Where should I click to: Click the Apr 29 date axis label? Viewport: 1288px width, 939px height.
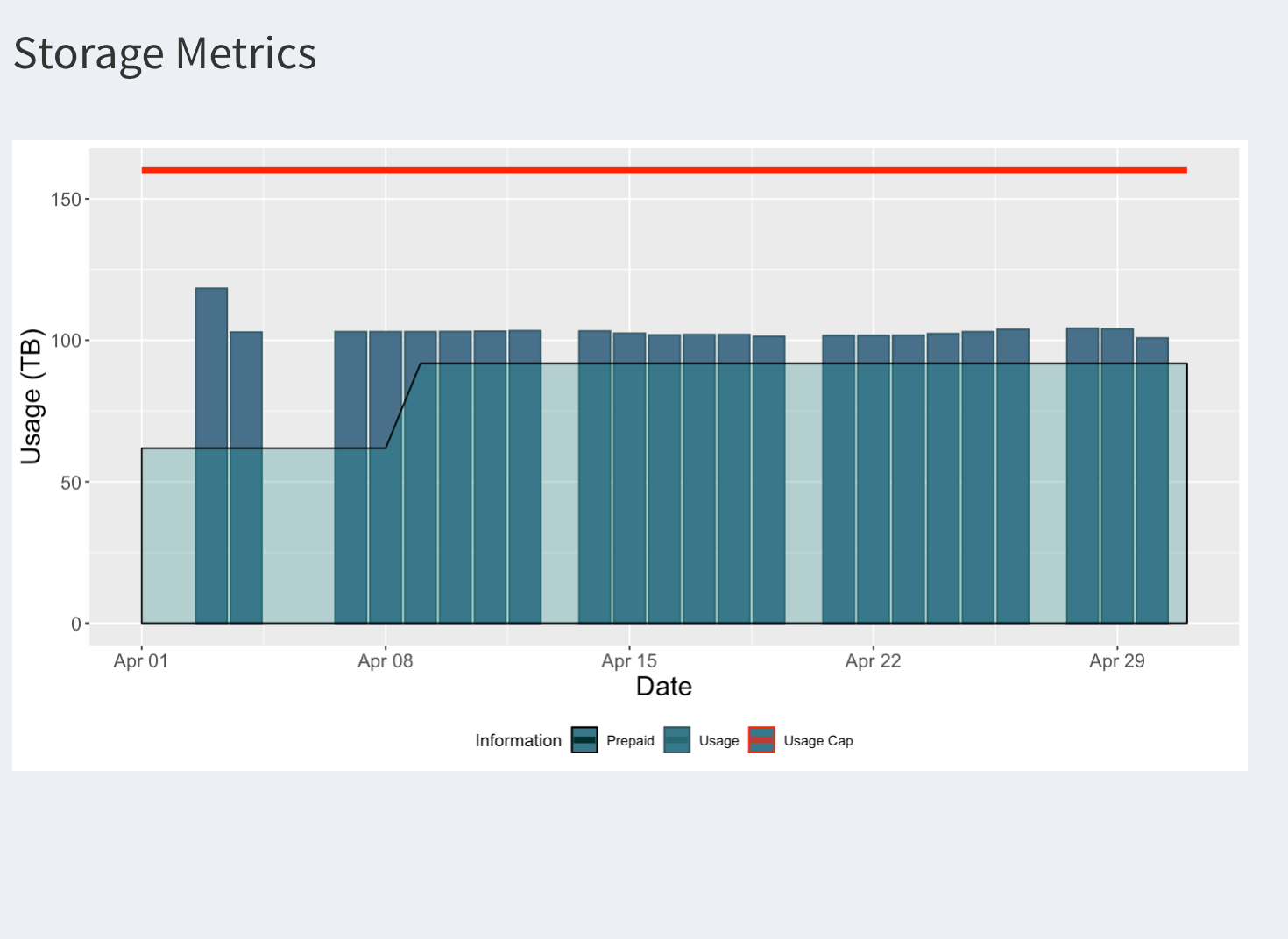1117,661
